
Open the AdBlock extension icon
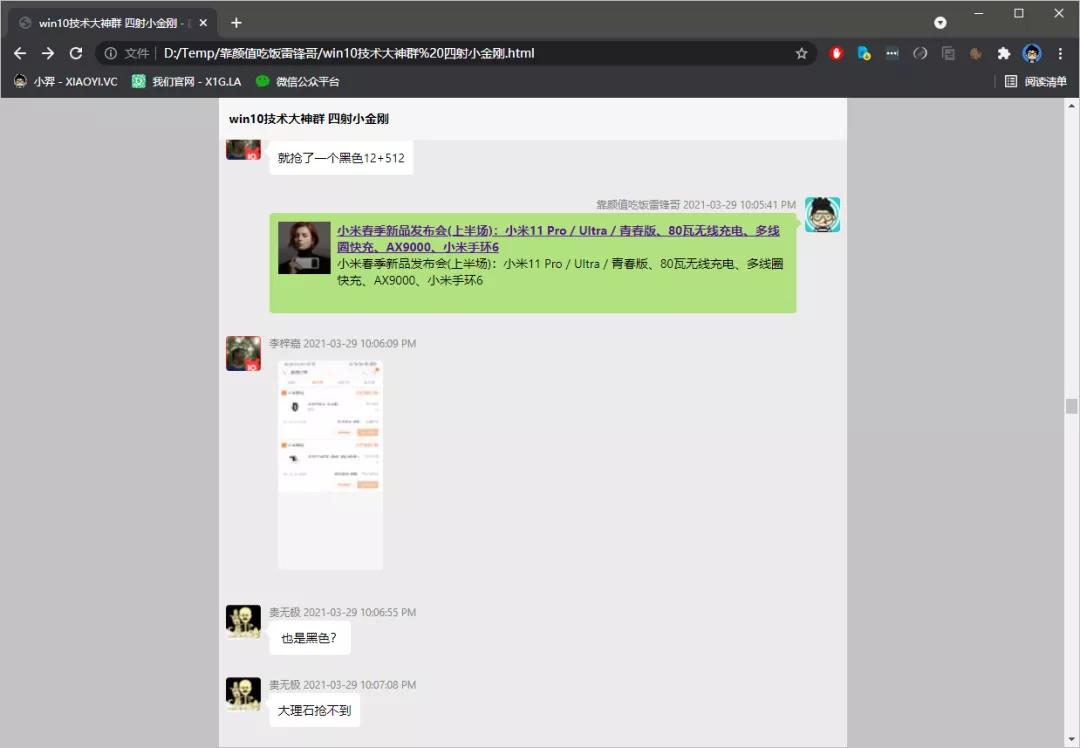pyautogui.click(x=837, y=54)
